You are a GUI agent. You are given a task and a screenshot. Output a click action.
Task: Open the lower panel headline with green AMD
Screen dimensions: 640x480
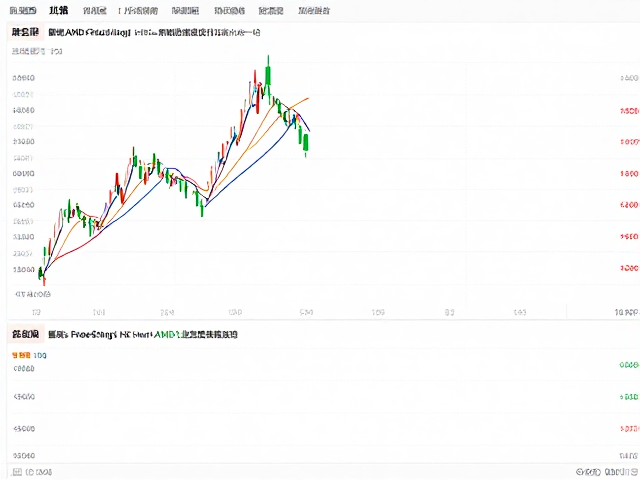[142, 335]
